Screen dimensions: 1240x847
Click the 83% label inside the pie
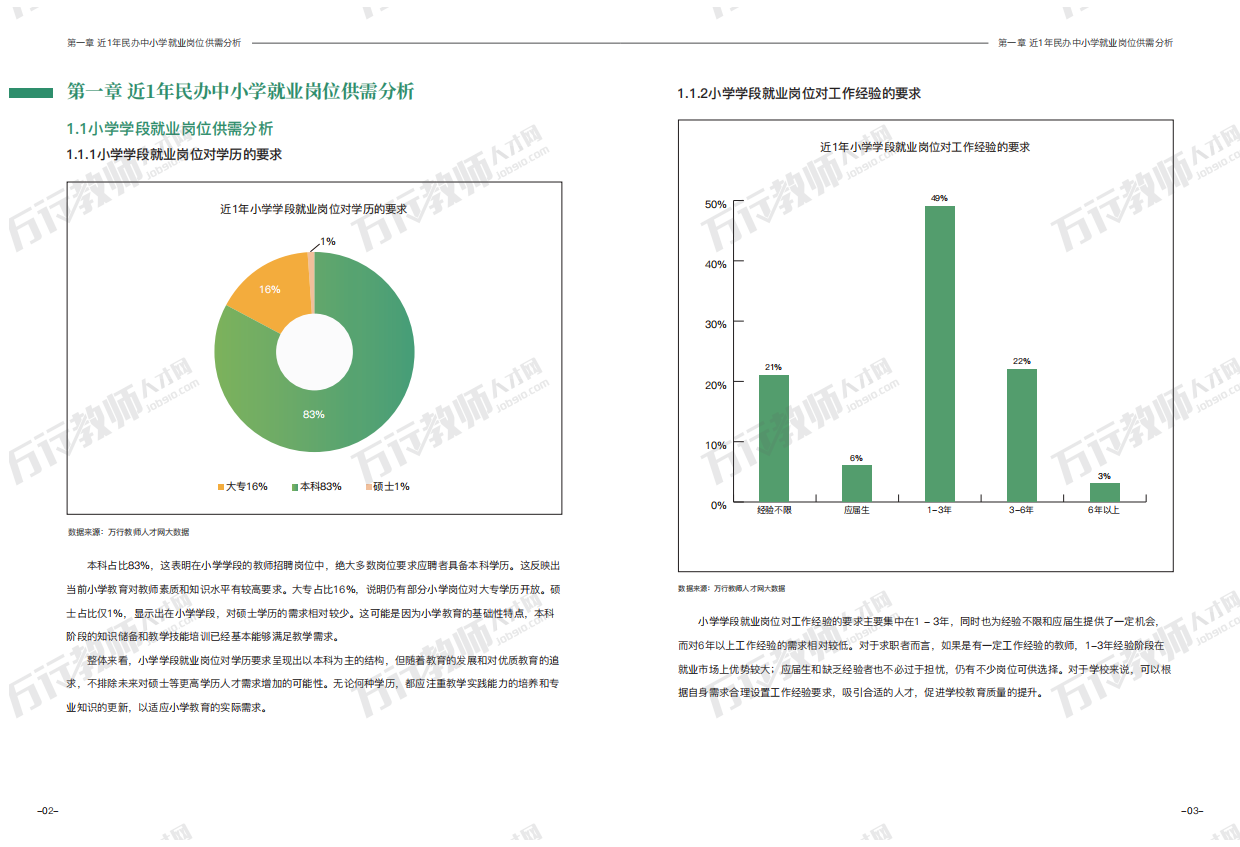point(313,414)
